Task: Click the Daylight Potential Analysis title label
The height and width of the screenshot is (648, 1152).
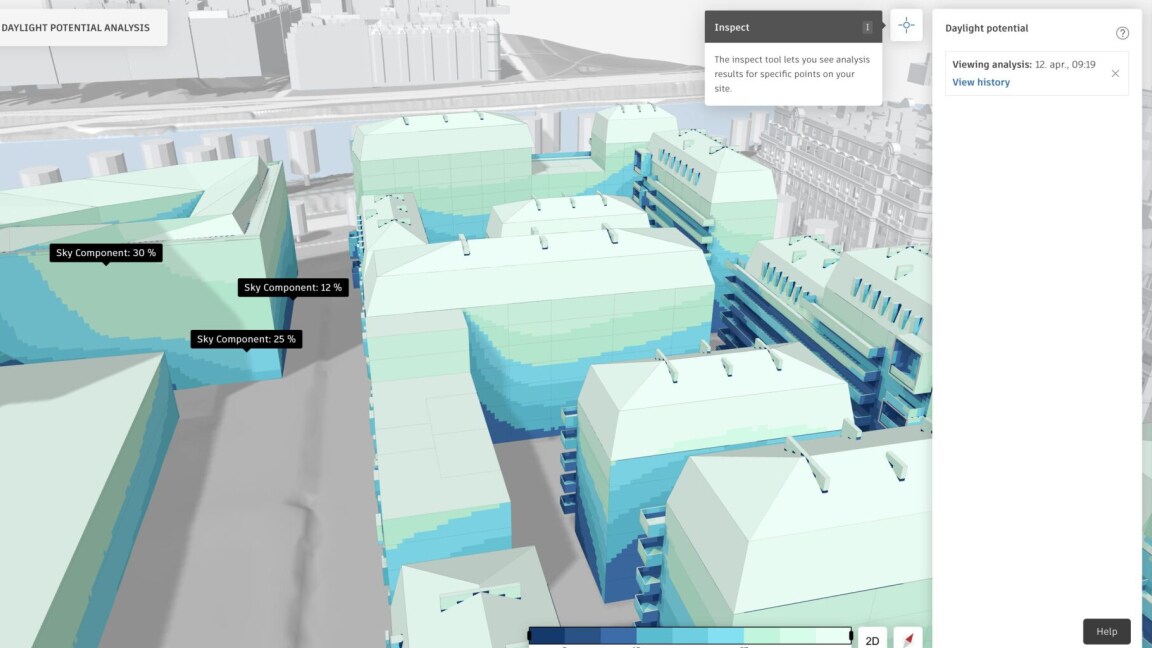Action: [x=76, y=27]
